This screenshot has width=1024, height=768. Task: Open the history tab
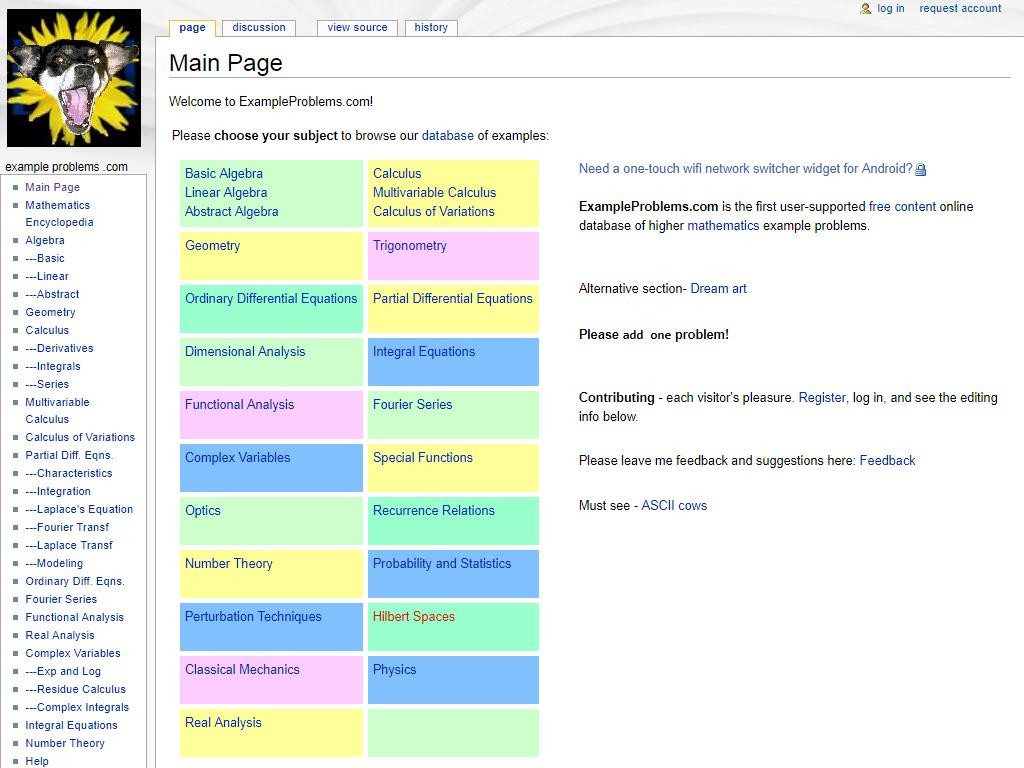[431, 28]
